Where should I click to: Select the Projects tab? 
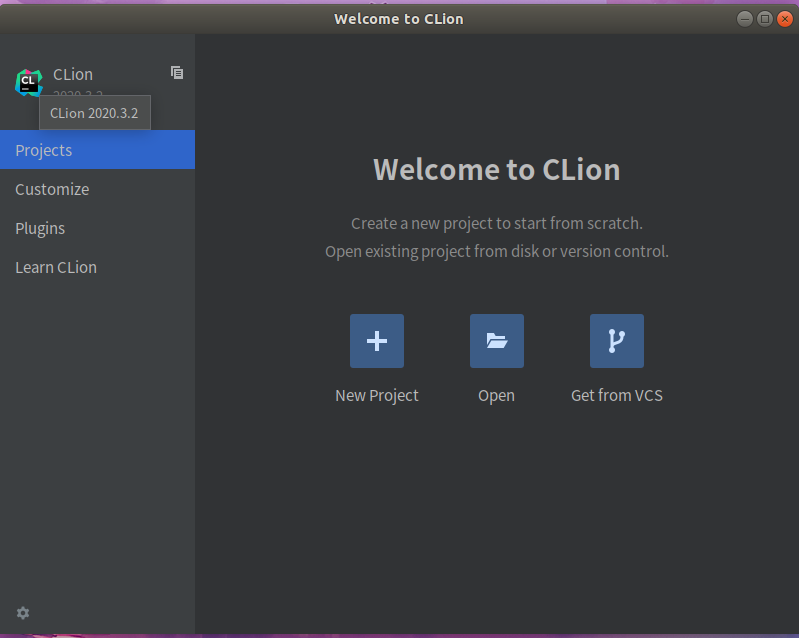(x=97, y=150)
